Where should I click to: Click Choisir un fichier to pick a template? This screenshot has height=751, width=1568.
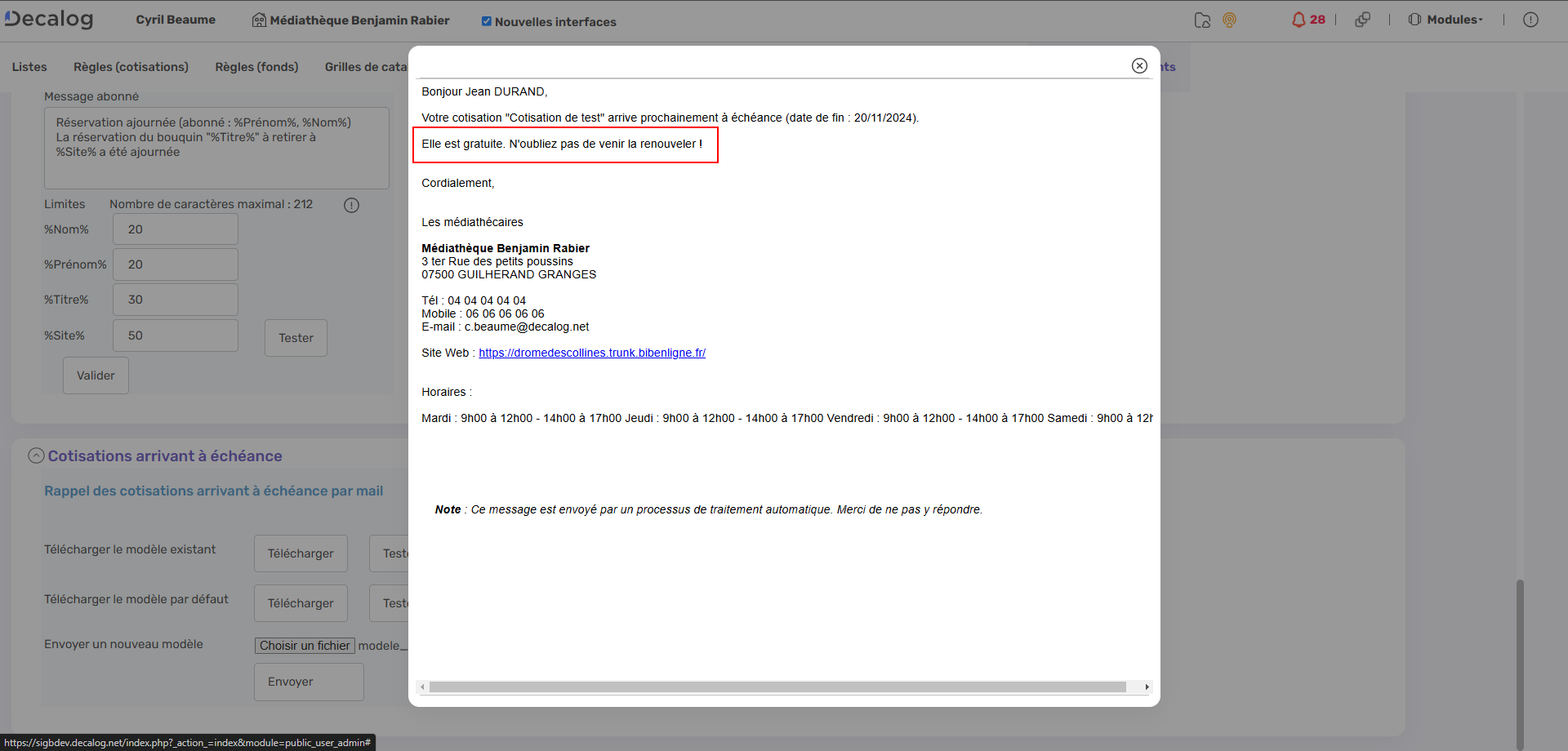[x=305, y=645]
